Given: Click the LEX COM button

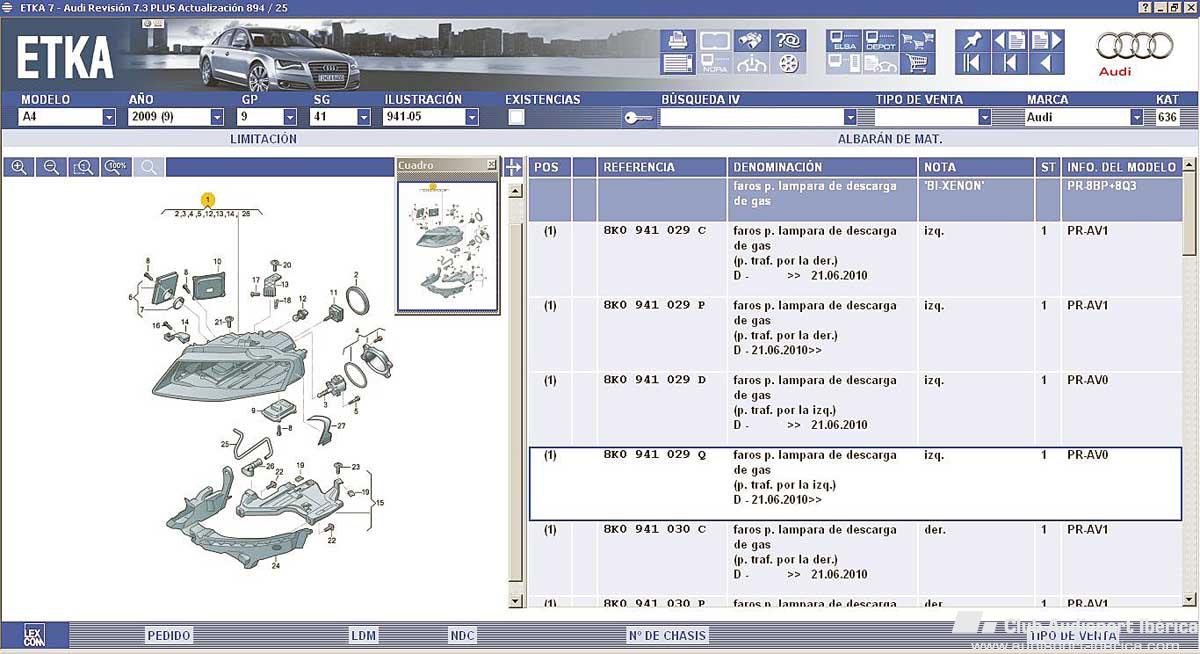Looking at the screenshot, I should pyautogui.click(x=35, y=634).
